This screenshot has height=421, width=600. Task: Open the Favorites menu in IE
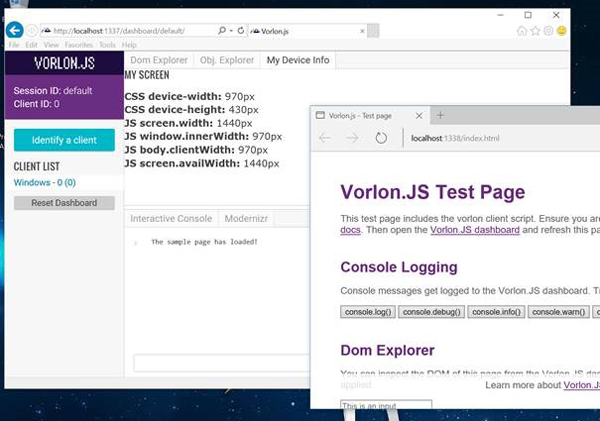tap(79, 45)
